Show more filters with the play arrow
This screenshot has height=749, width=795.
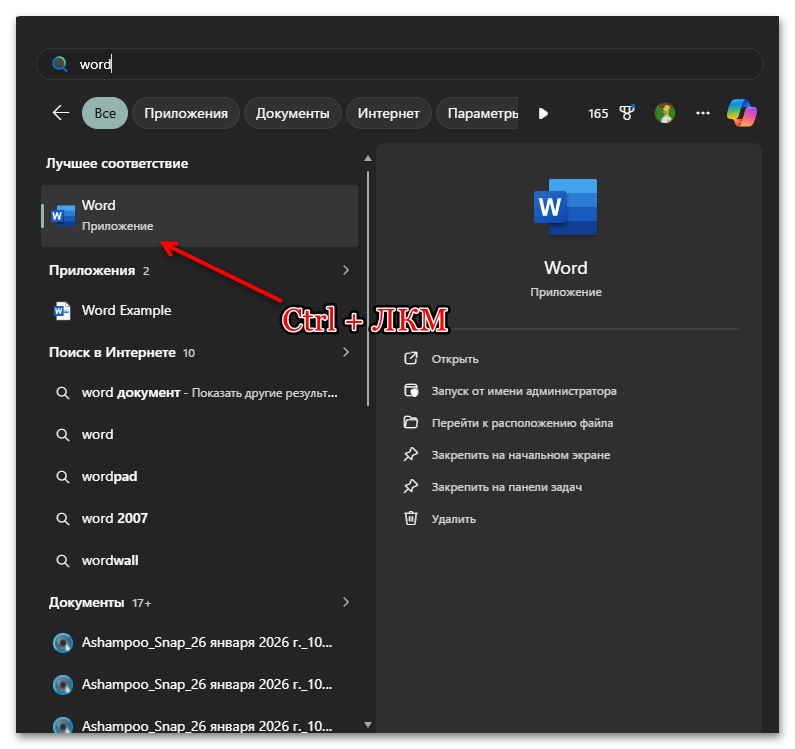coord(543,113)
